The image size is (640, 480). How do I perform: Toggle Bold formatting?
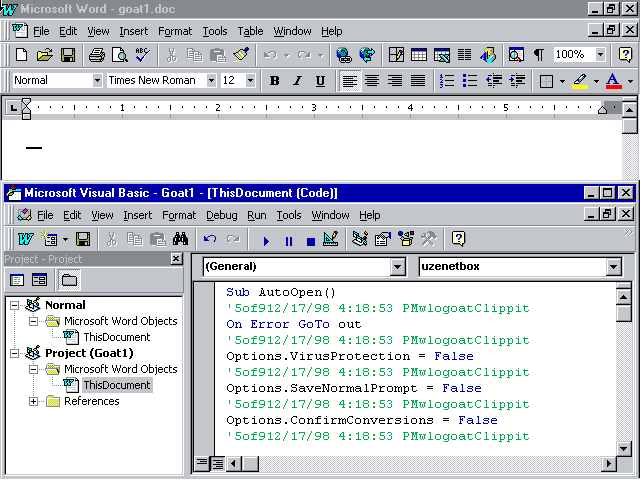[275, 81]
